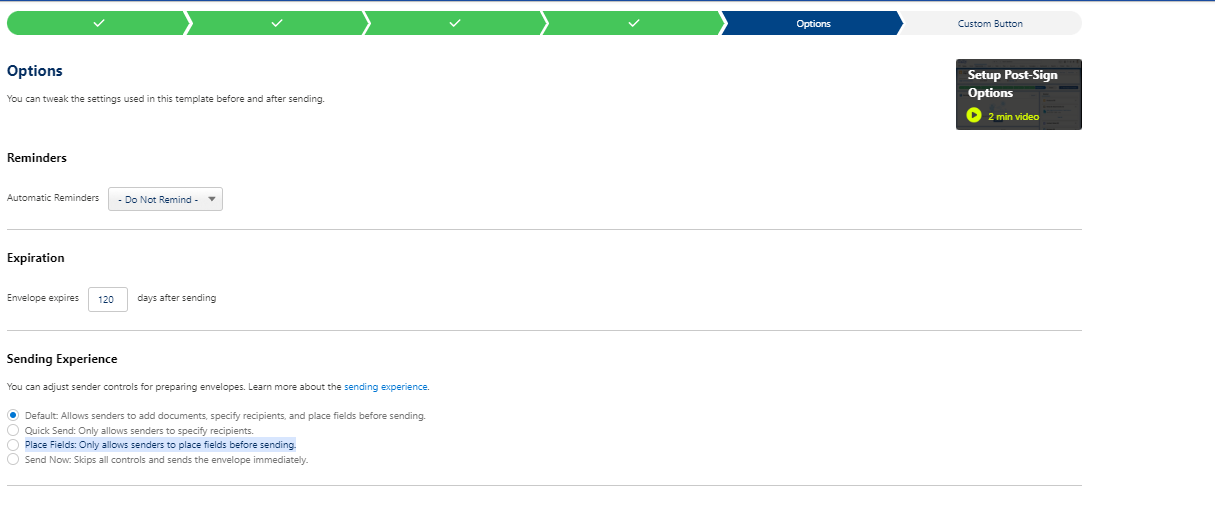Open the 'sending experience' link
The height and width of the screenshot is (508, 1215).
point(386,386)
